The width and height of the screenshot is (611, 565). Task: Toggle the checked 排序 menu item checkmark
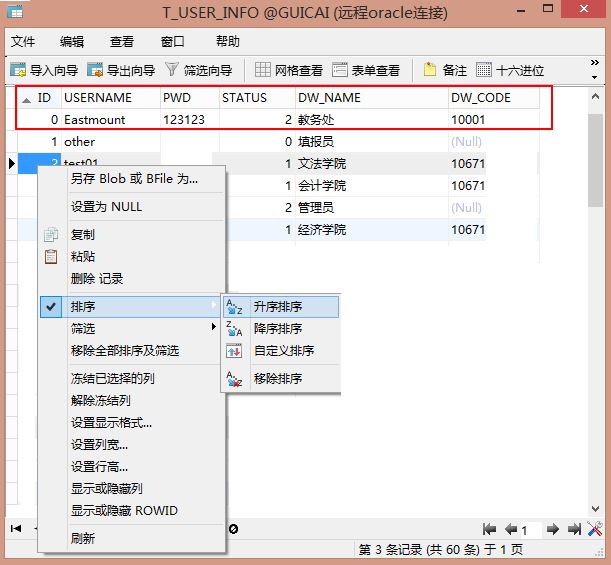pos(51,307)
